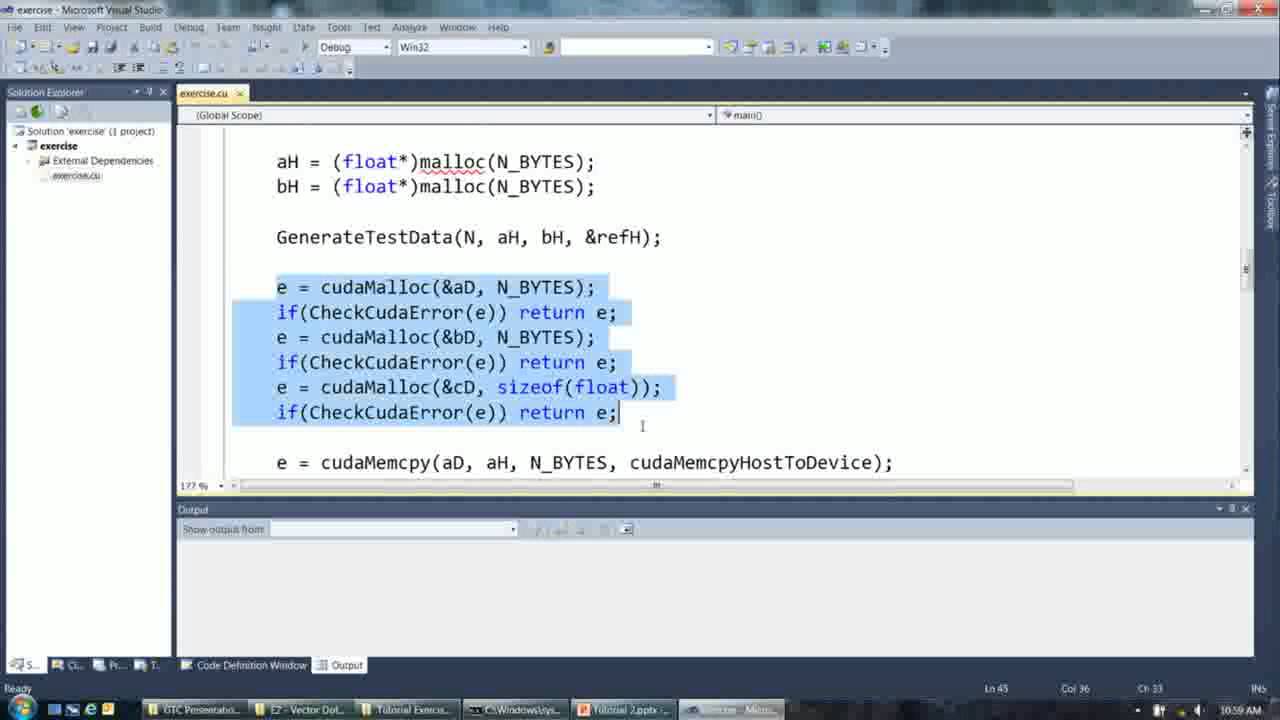Viewport: 1280px width, 720px height.
Task: Click the Comment Selection icon
Action: coord(162,68)
